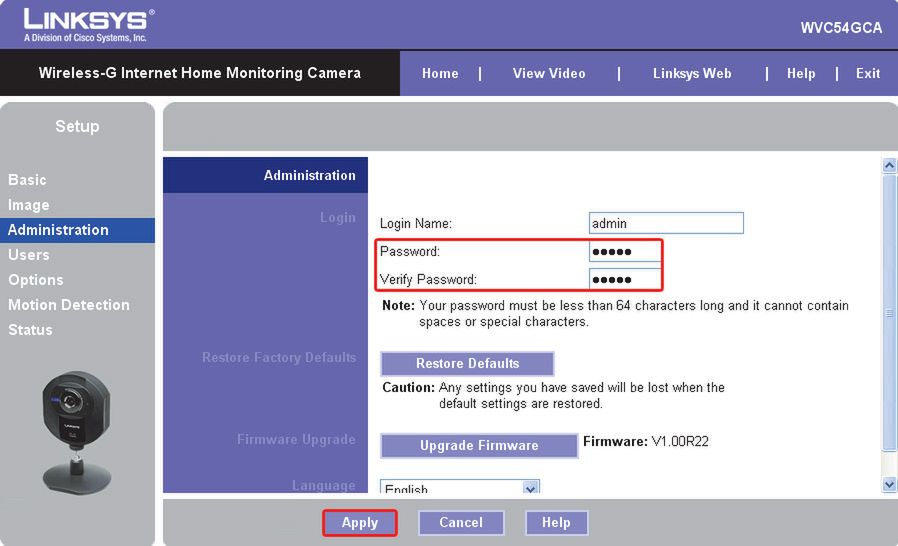Viewport: 898px width, 546px height.
Task: Click the Verify Password input field
Action: pyautogui.click(x=624, y=279)
